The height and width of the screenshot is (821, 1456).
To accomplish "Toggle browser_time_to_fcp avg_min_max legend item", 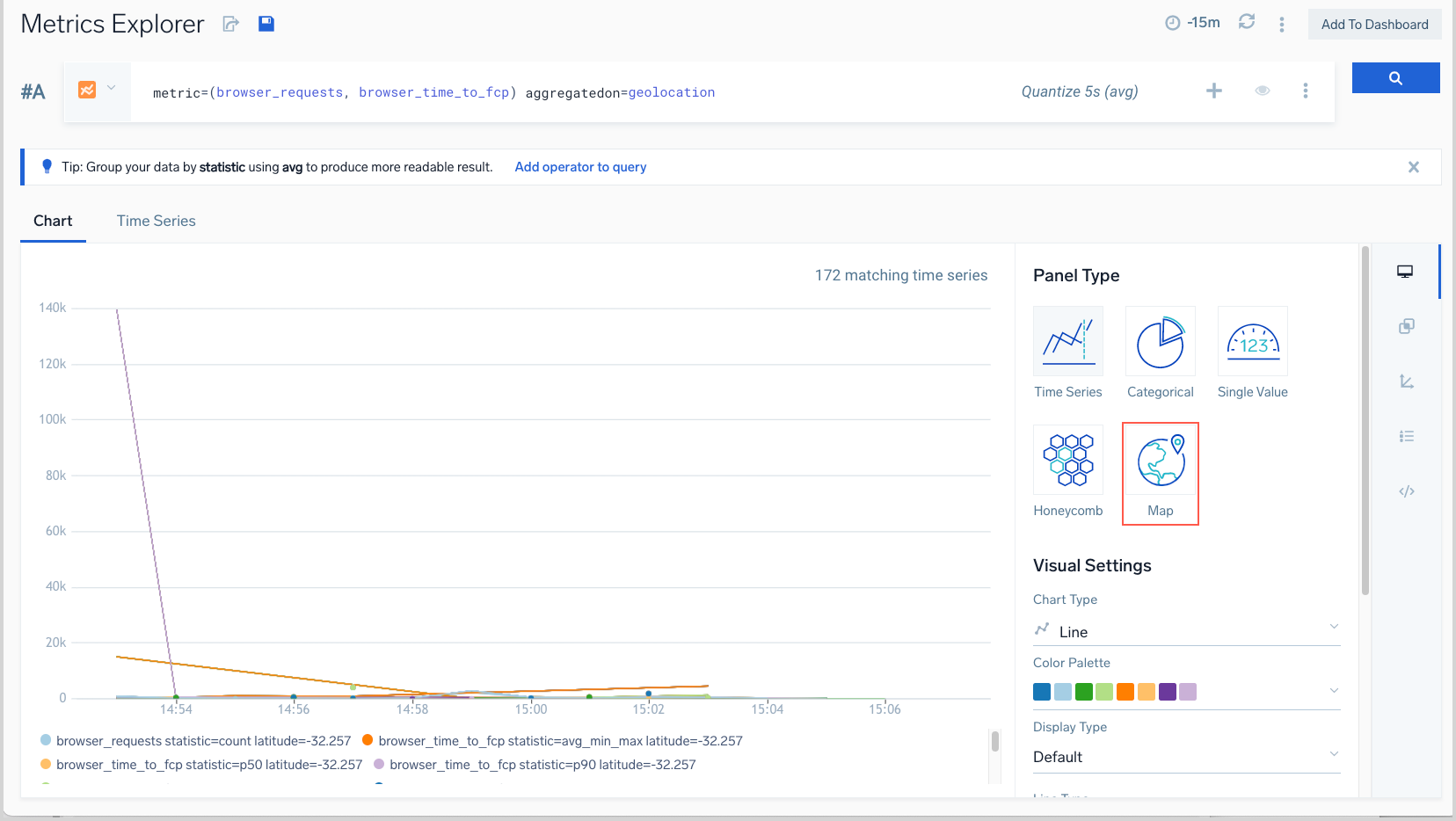I will 553,741.
